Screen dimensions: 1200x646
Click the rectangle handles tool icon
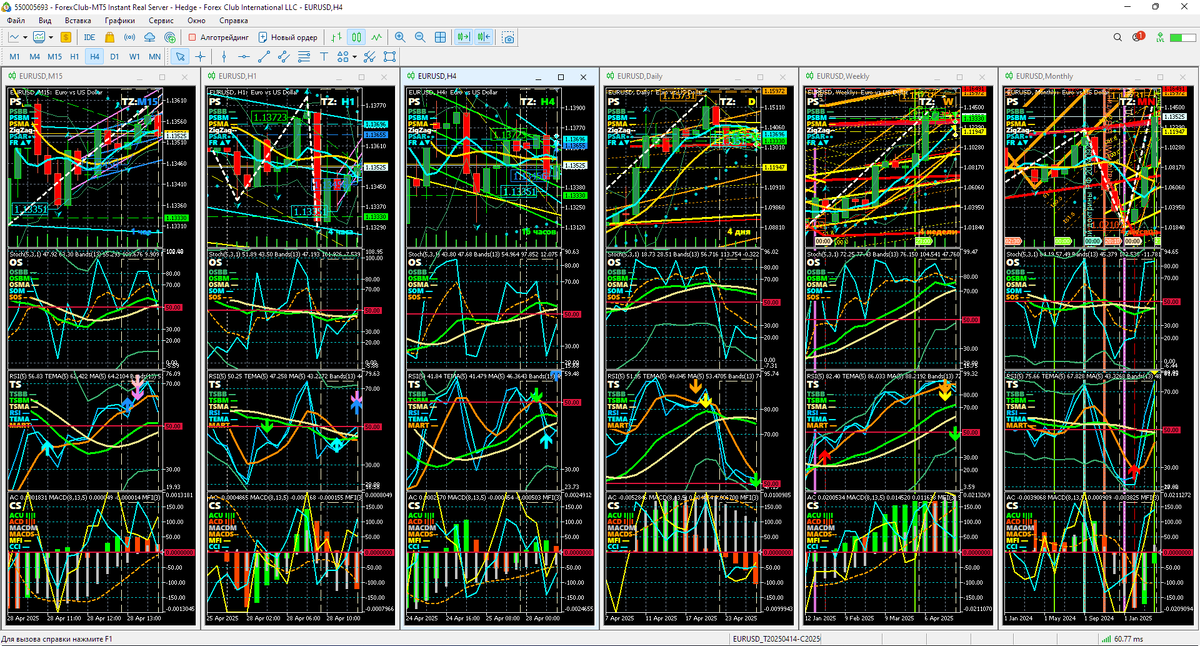390,57
